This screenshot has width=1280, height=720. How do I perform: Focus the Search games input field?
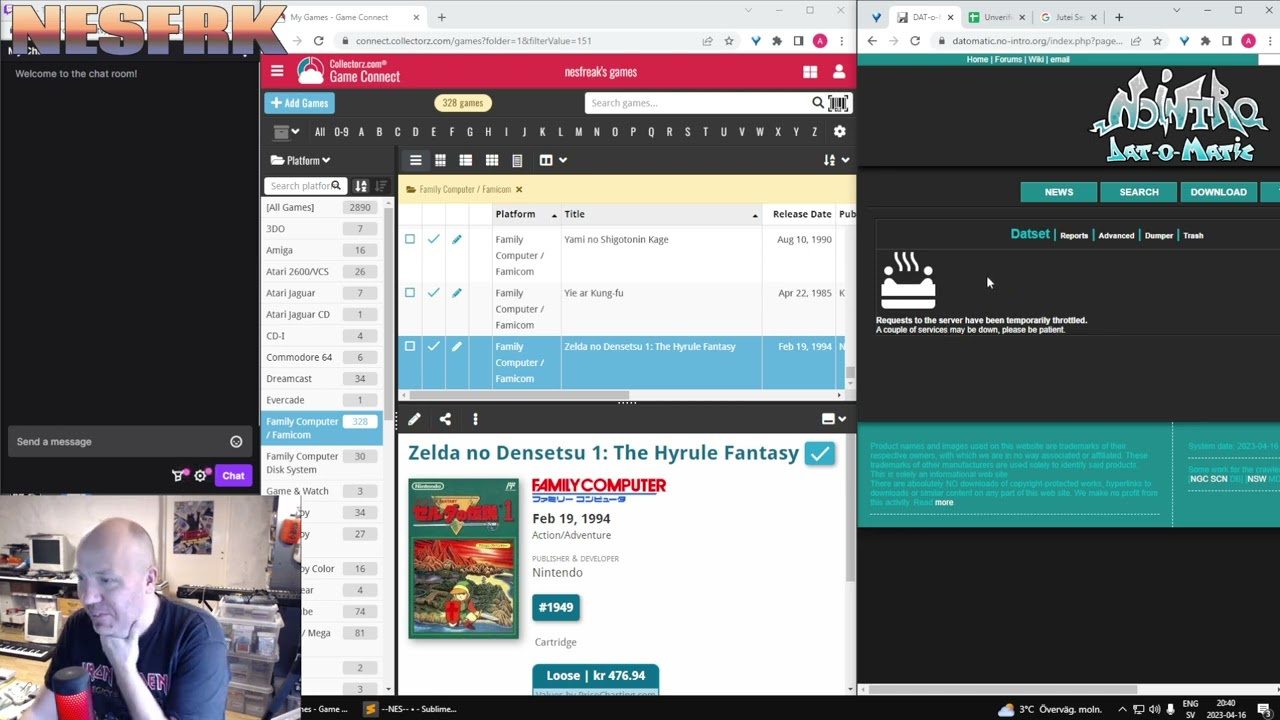click(698, 103)
